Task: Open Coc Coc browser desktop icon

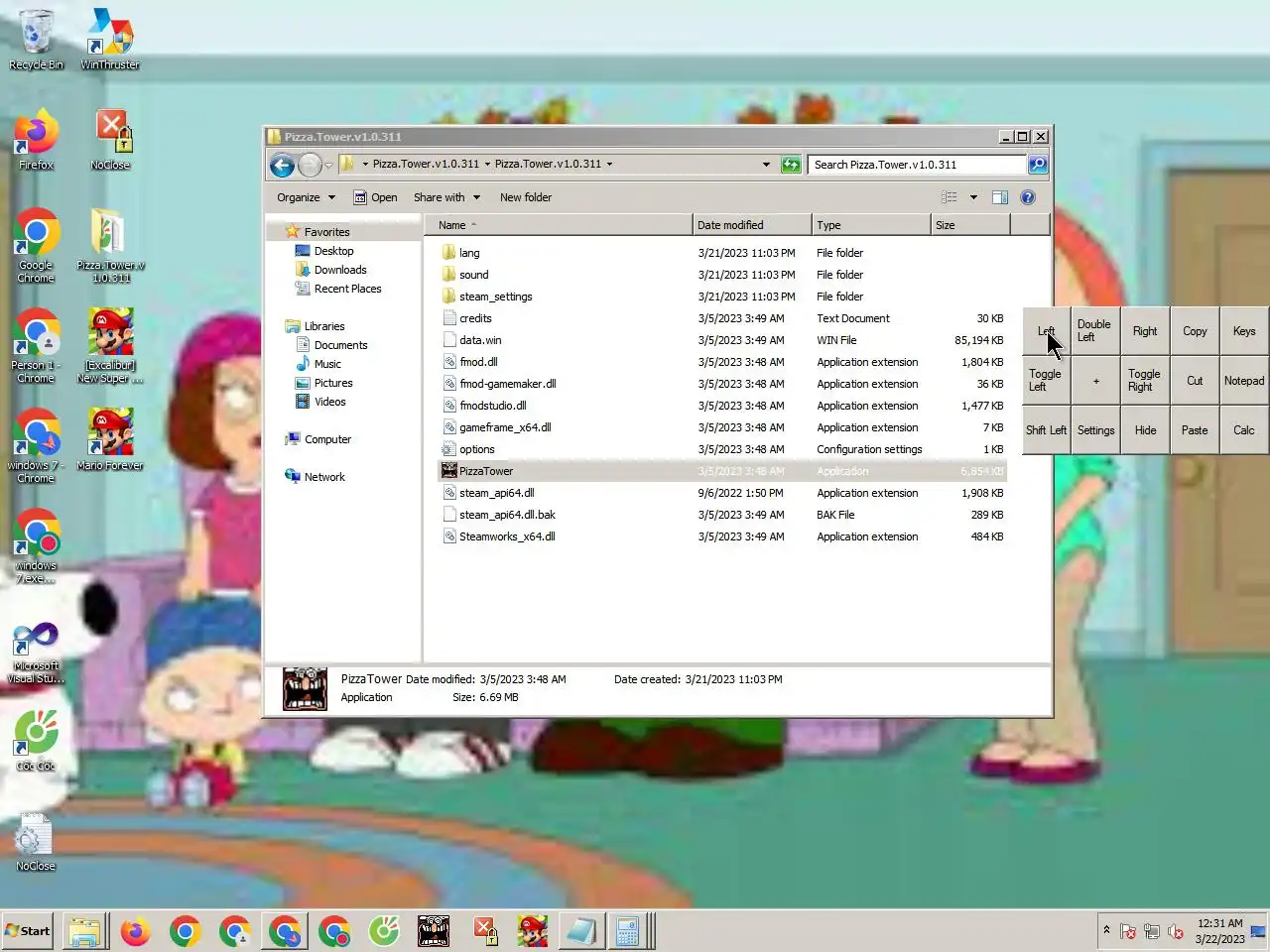Action: pyautogui.click(x=36, y=740)
